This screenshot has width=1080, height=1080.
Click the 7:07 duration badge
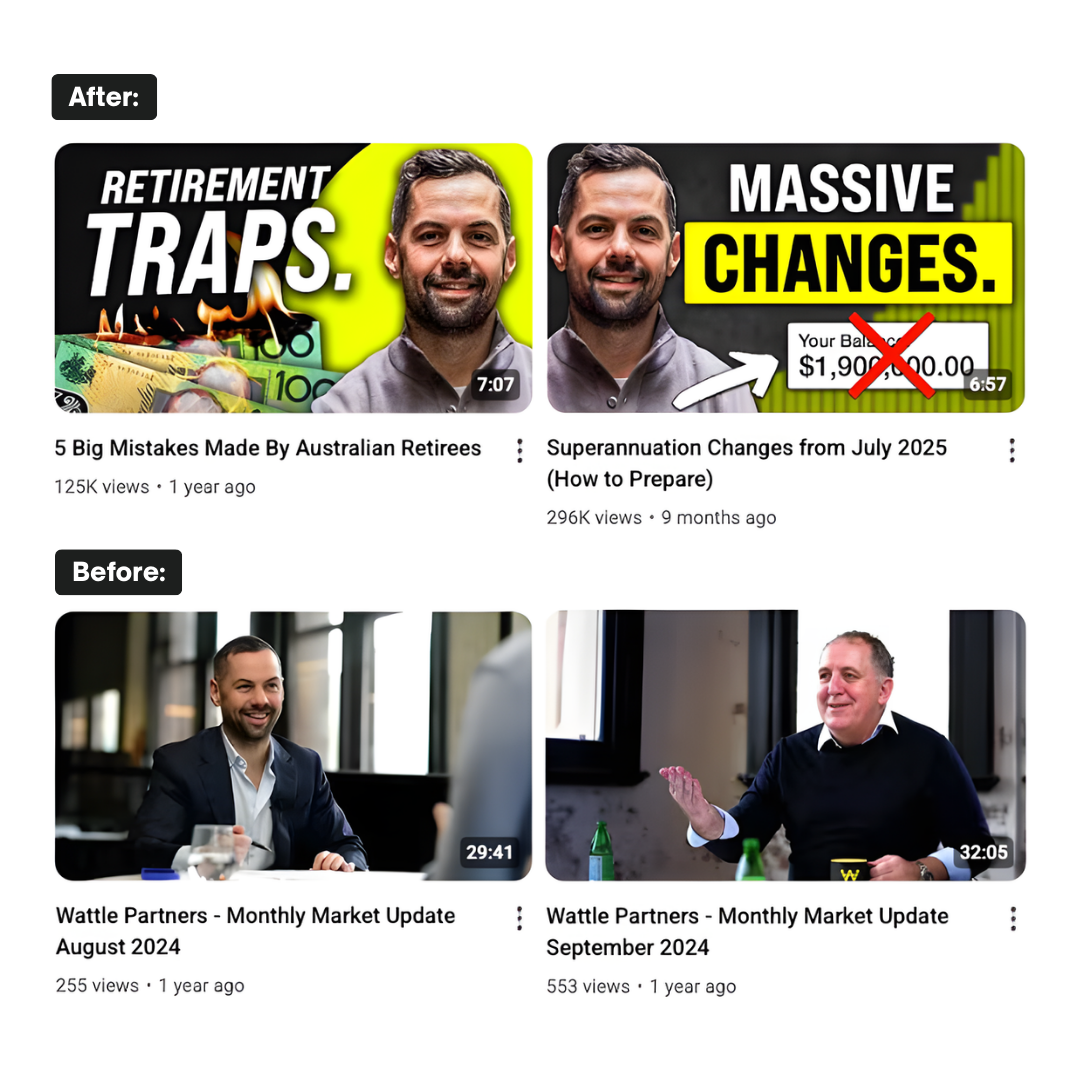[496, 384]
